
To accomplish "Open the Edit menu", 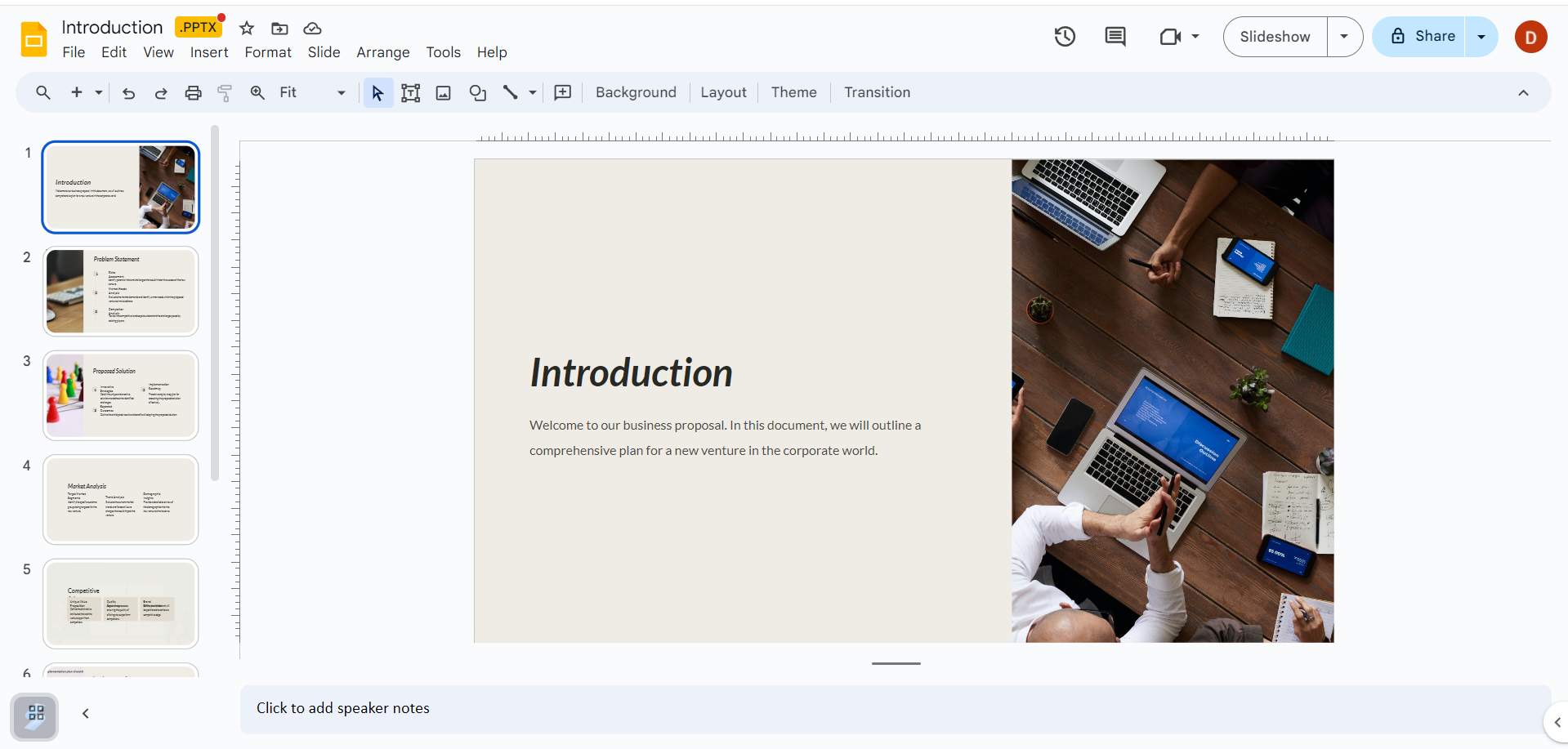I will point(114,52).
